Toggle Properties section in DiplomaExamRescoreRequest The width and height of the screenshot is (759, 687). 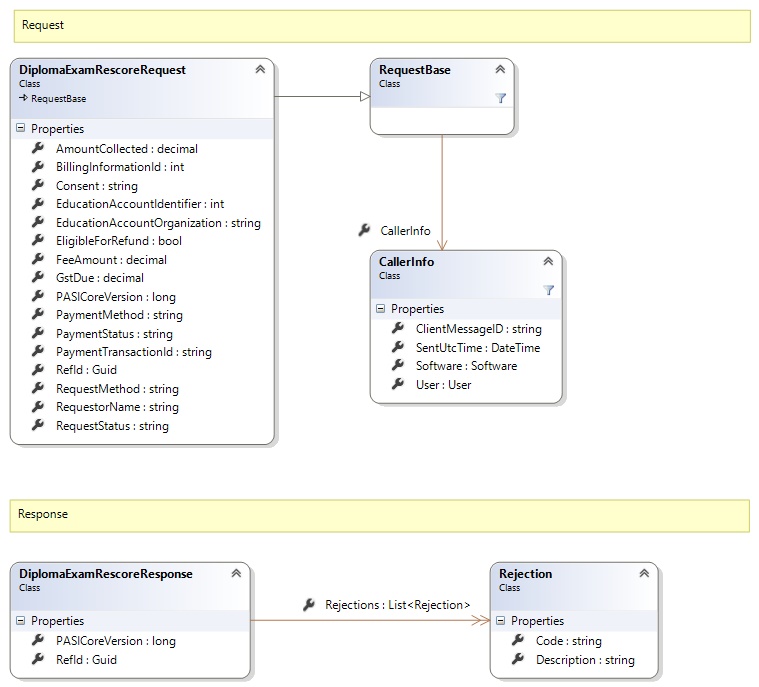pos(20,129)
